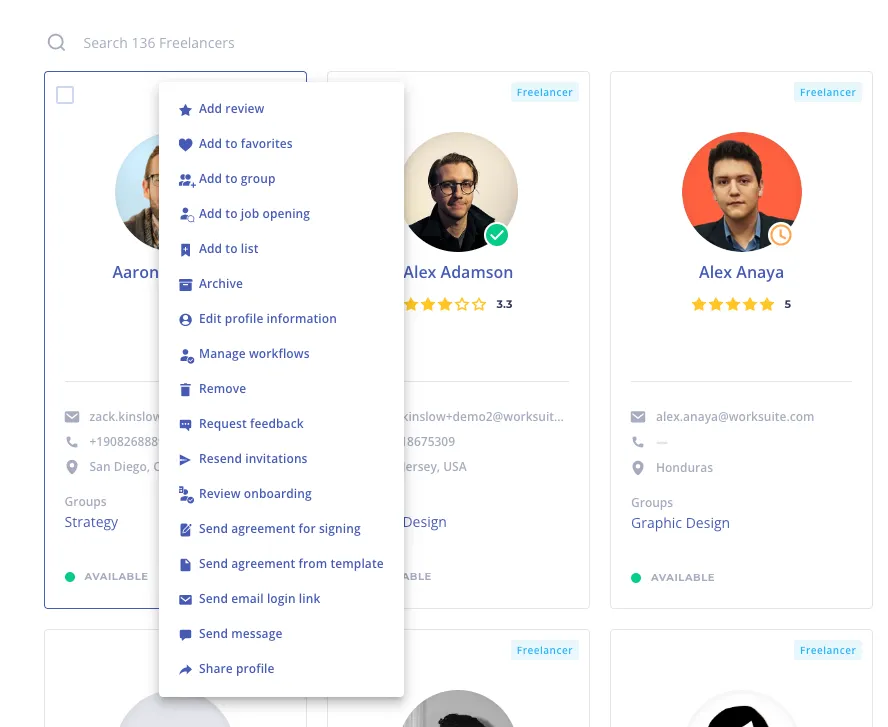Click the search magnifier icon
Image resolution: width=888 pixels, height=727 pixels.
pos(56,42)
